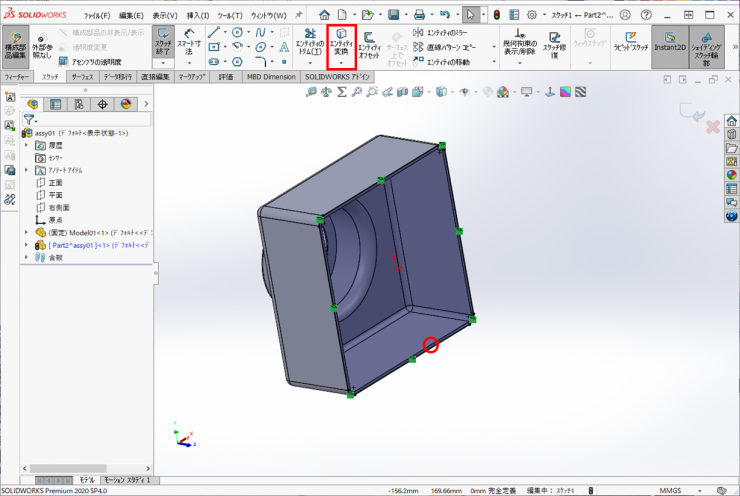
Task: Expand the Model01<1> component node
Action: coord(27,232)
